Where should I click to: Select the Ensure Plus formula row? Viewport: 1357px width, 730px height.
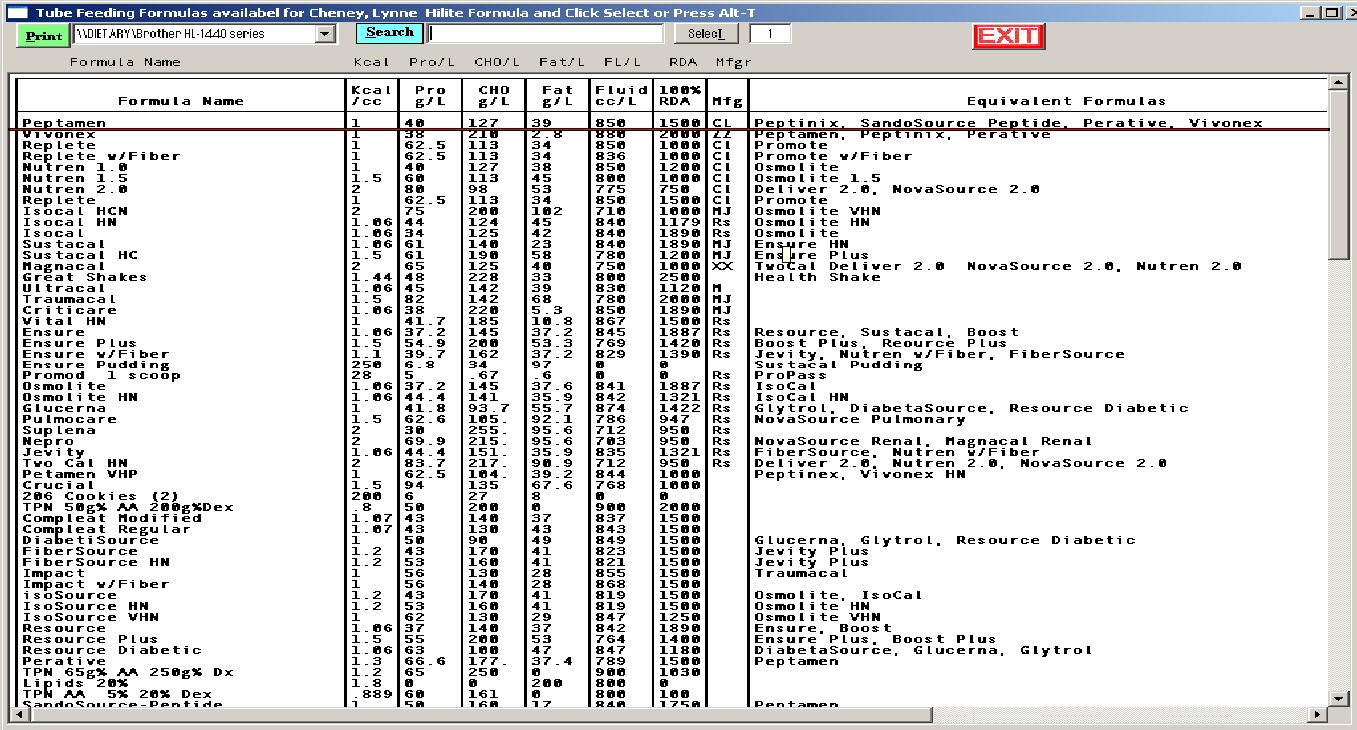671,343
